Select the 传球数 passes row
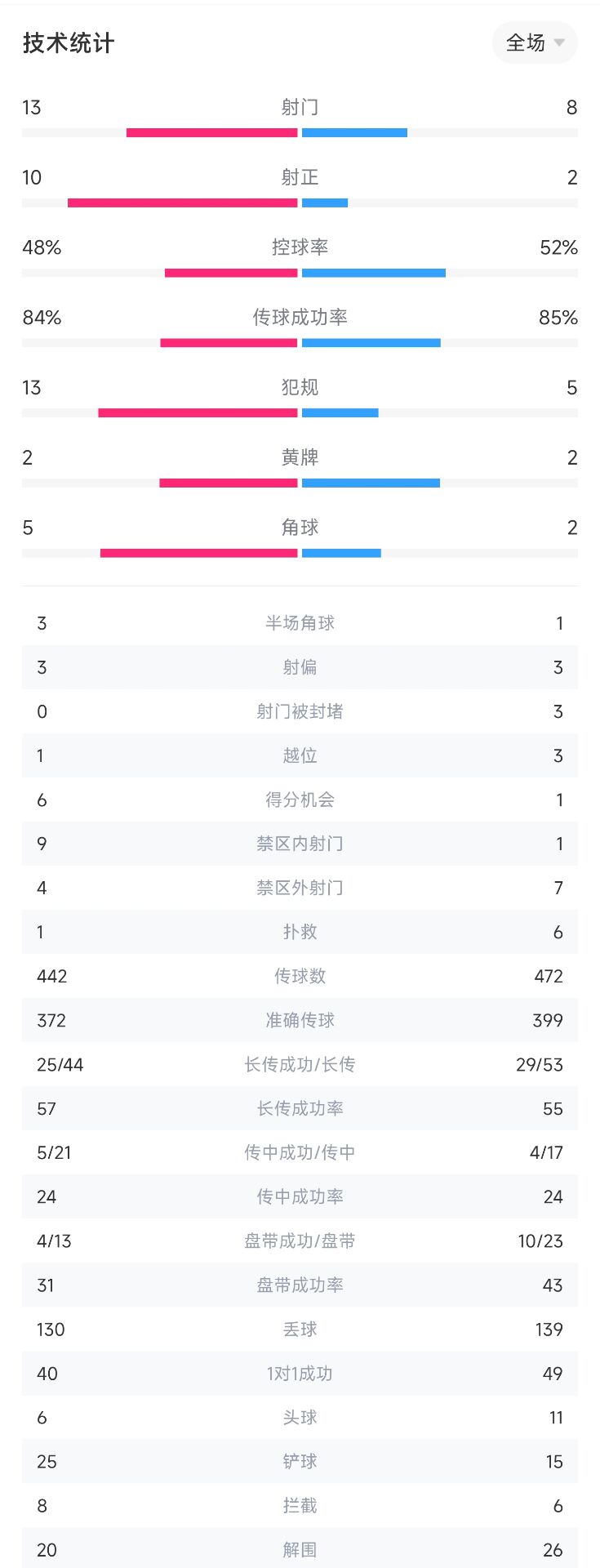This screenshot has width=600, height=1568. coord(300,976)
